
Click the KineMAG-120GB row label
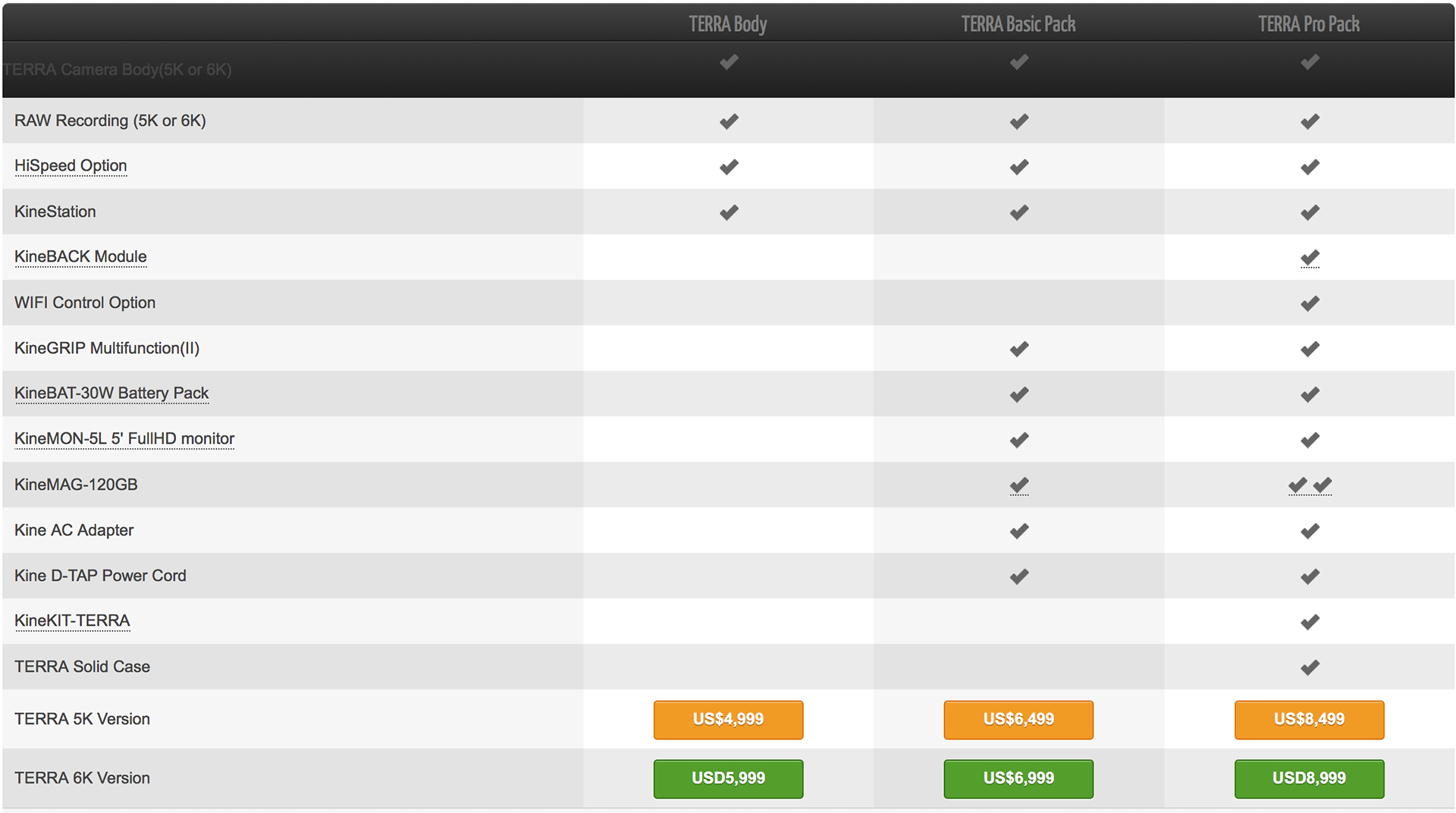[76, 485]
